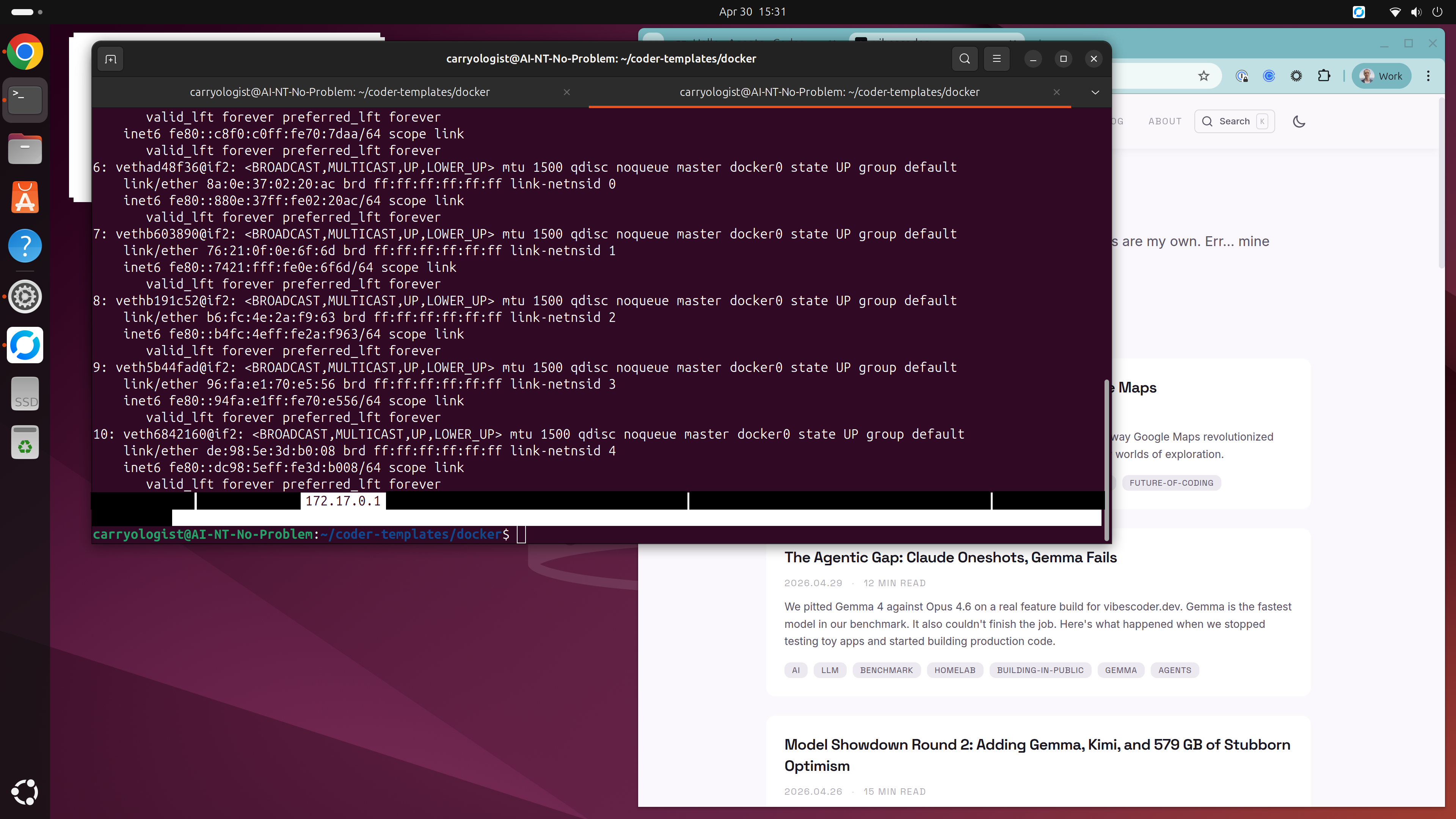Open the Help app in the dock
Image resolution: width=1456 pixels, height=819 pixels.
pyautogui.click(x=25, y=246)
